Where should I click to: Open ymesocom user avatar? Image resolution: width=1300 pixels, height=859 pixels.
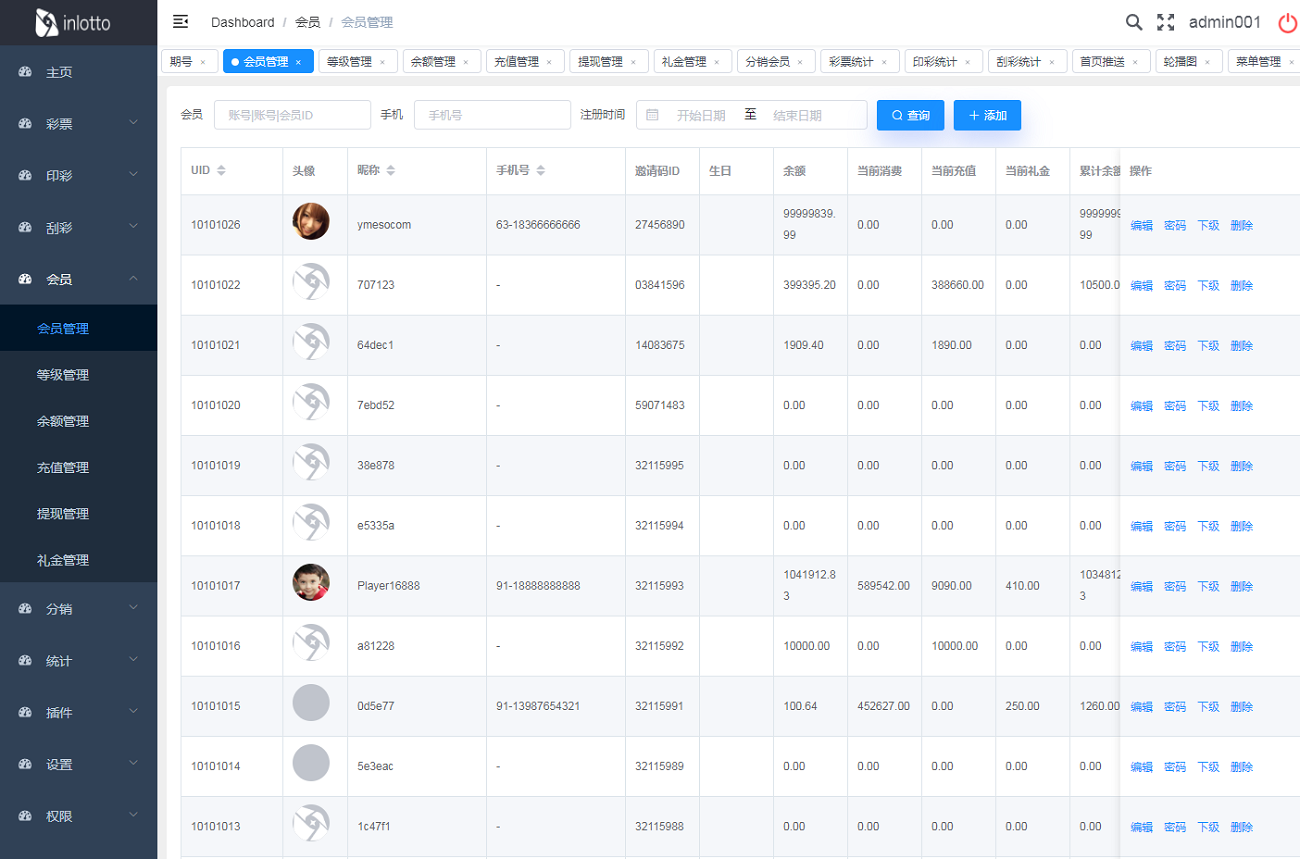click(x=311, y=221)
